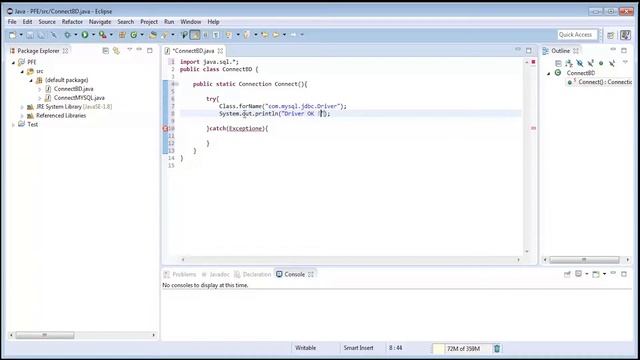Open the Source menu
This screenshot has width=640, height=360.
click(x=47, y=22)
